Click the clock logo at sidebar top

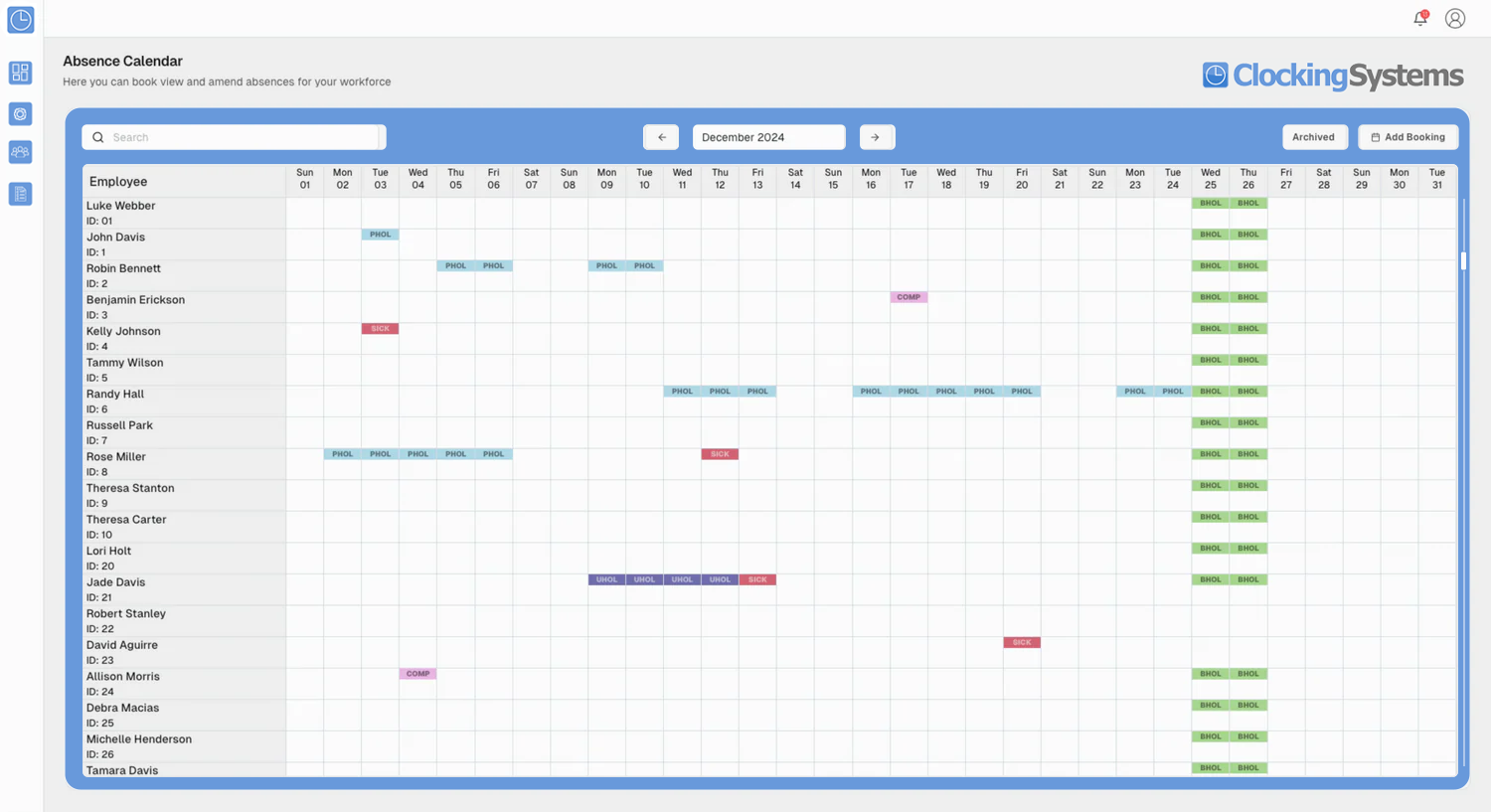coord(21,20)
